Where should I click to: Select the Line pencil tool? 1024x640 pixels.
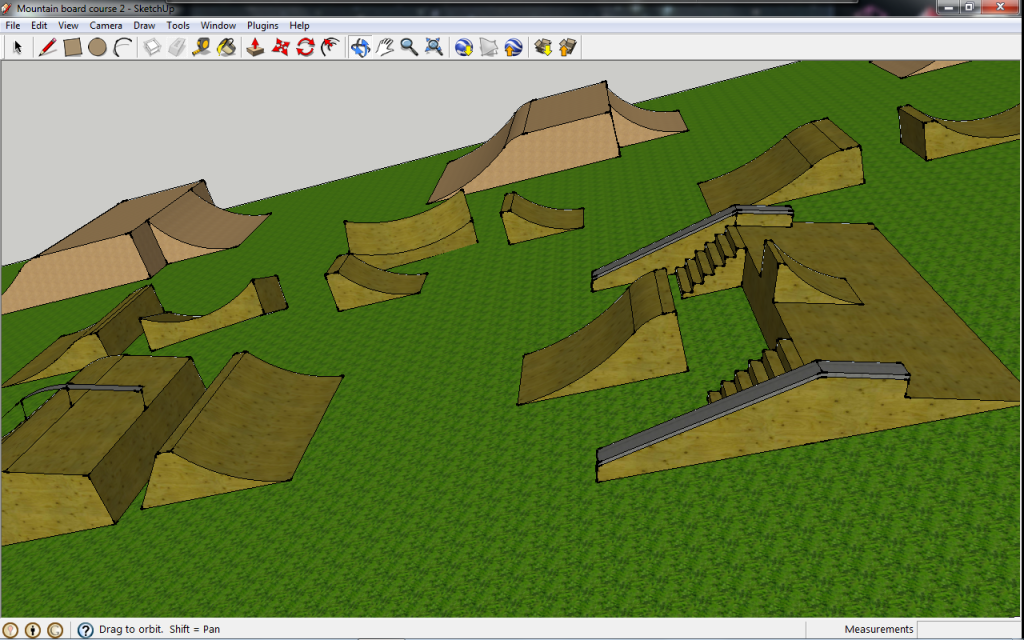click(x=47, y=47)
